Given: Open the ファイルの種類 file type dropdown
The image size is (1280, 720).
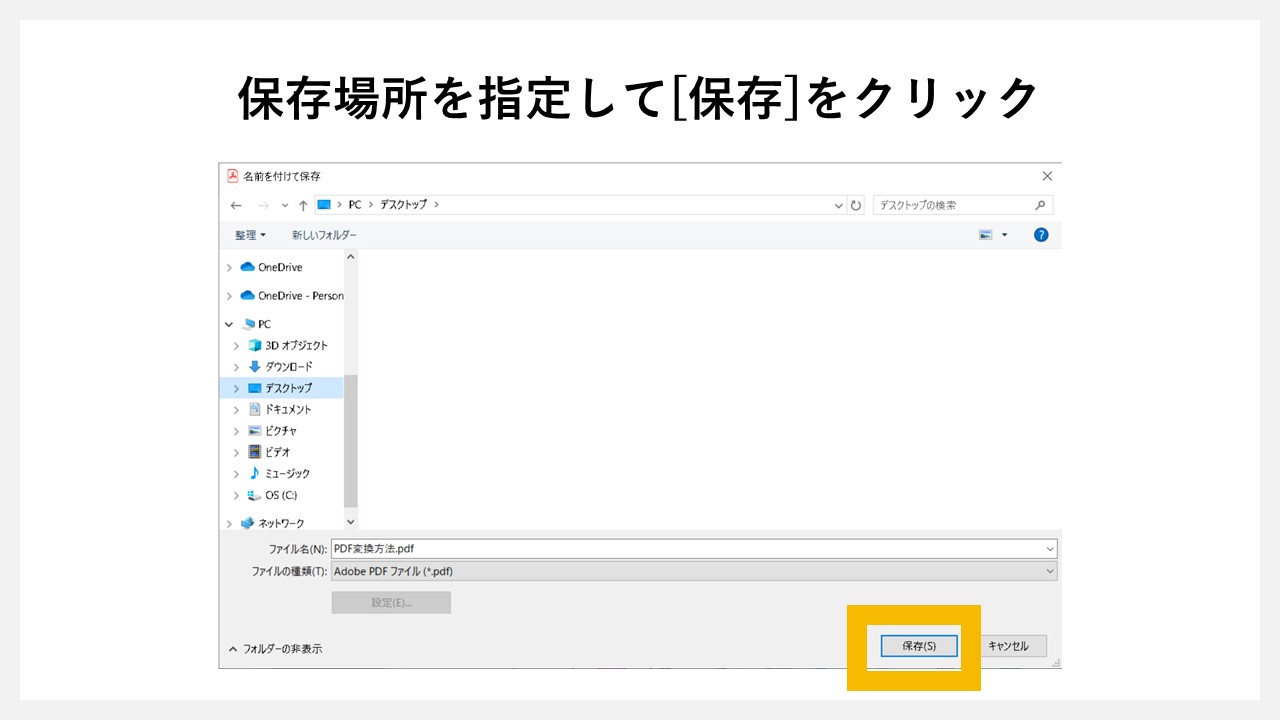Looking at the screenshot, I should (1050, 571).
